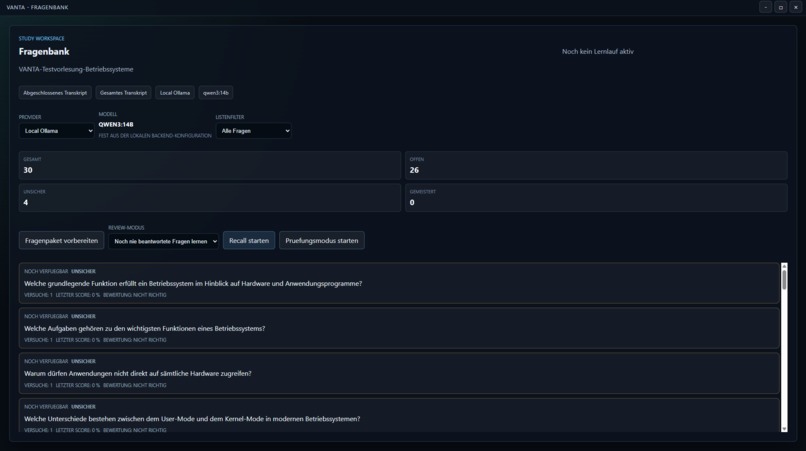Click the scrollbar up arrow of question list
The width and height of the screenshot is (806, 451).
784,266
